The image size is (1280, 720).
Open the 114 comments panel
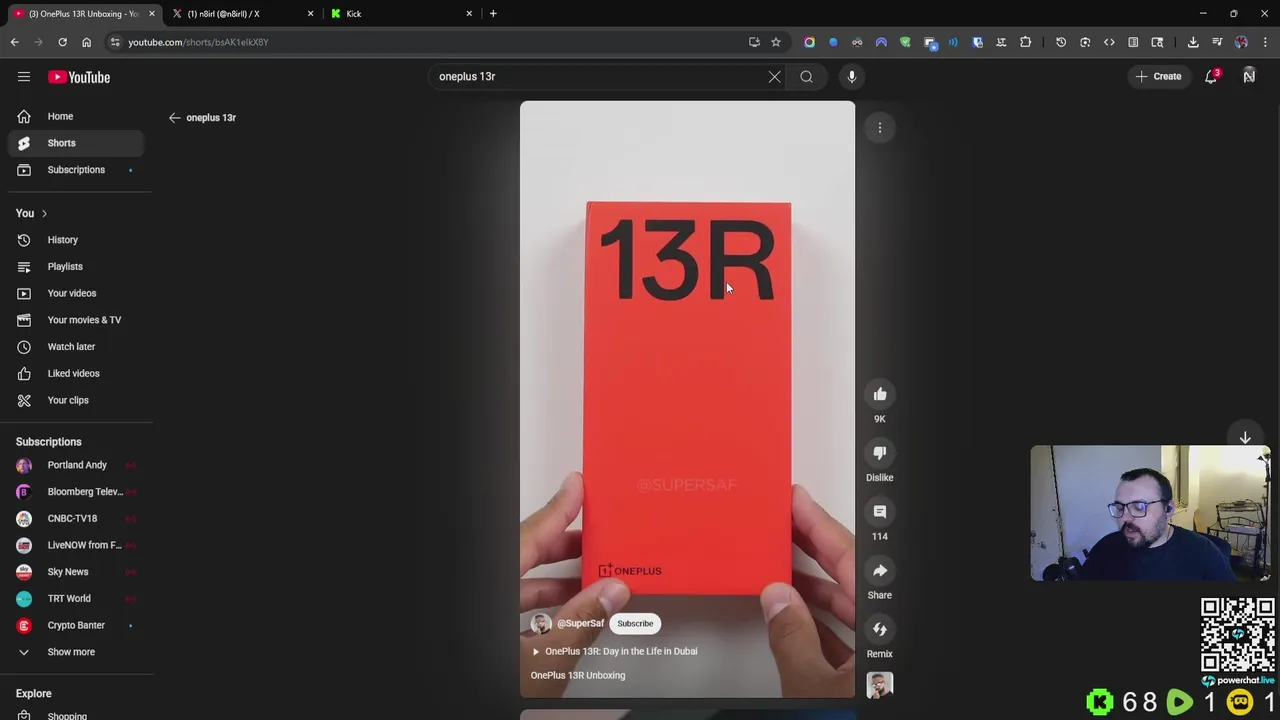pos(880,512)
